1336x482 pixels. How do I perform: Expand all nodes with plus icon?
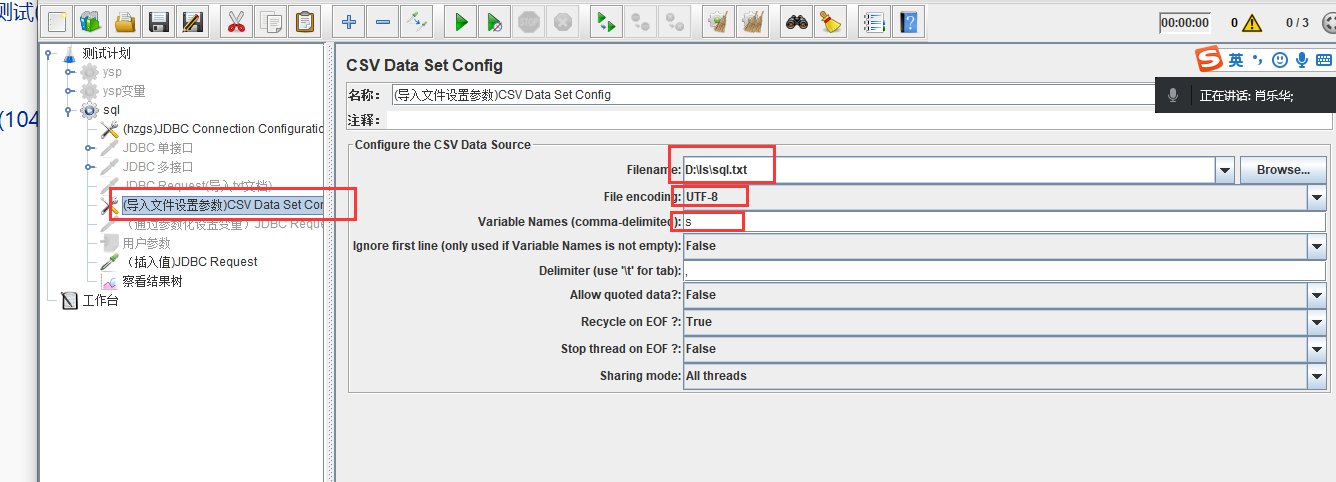[x=348, y=22]
